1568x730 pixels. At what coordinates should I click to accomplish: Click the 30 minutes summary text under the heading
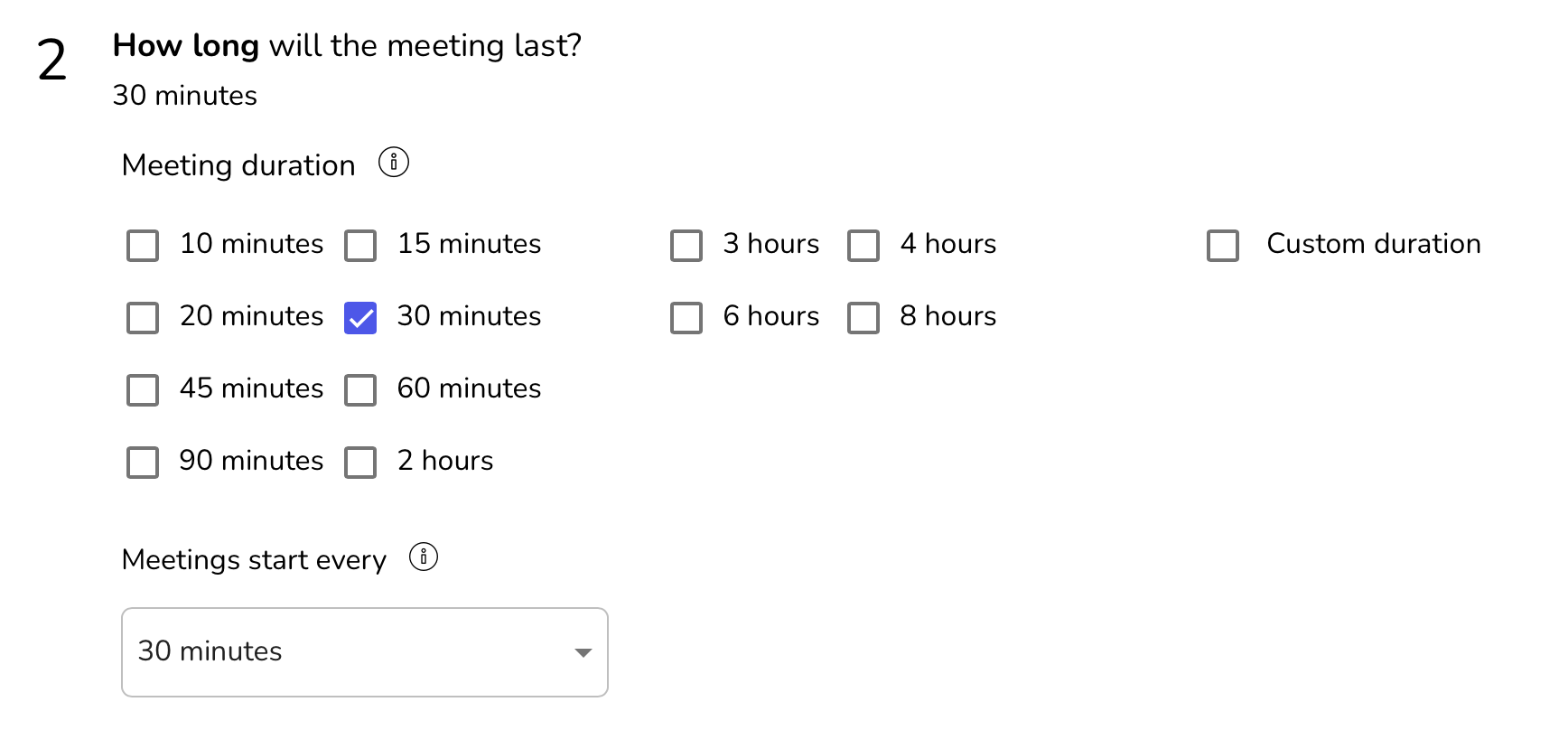tap(184, 95)
